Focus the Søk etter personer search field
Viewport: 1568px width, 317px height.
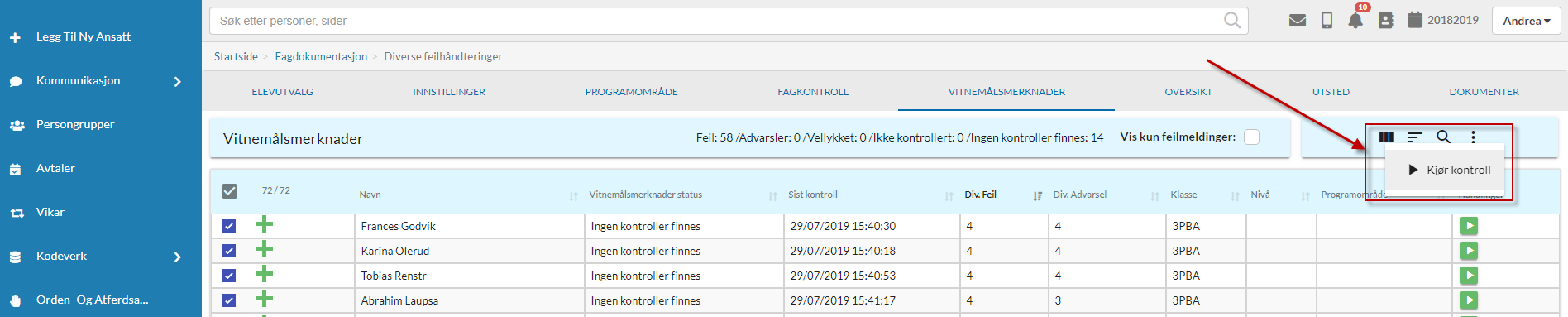point(729,21)
